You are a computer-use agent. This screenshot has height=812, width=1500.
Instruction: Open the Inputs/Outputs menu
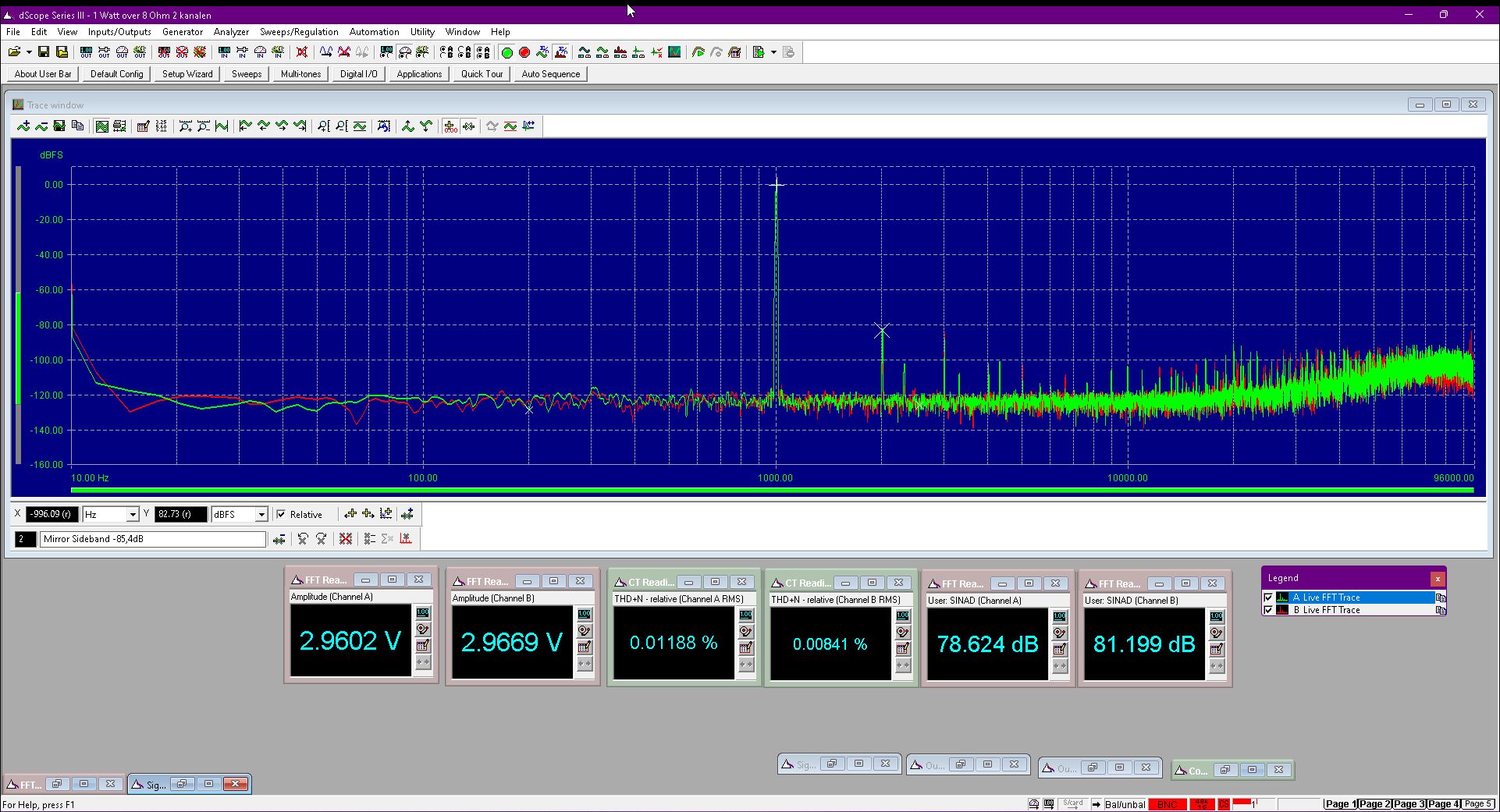[119, 32]
